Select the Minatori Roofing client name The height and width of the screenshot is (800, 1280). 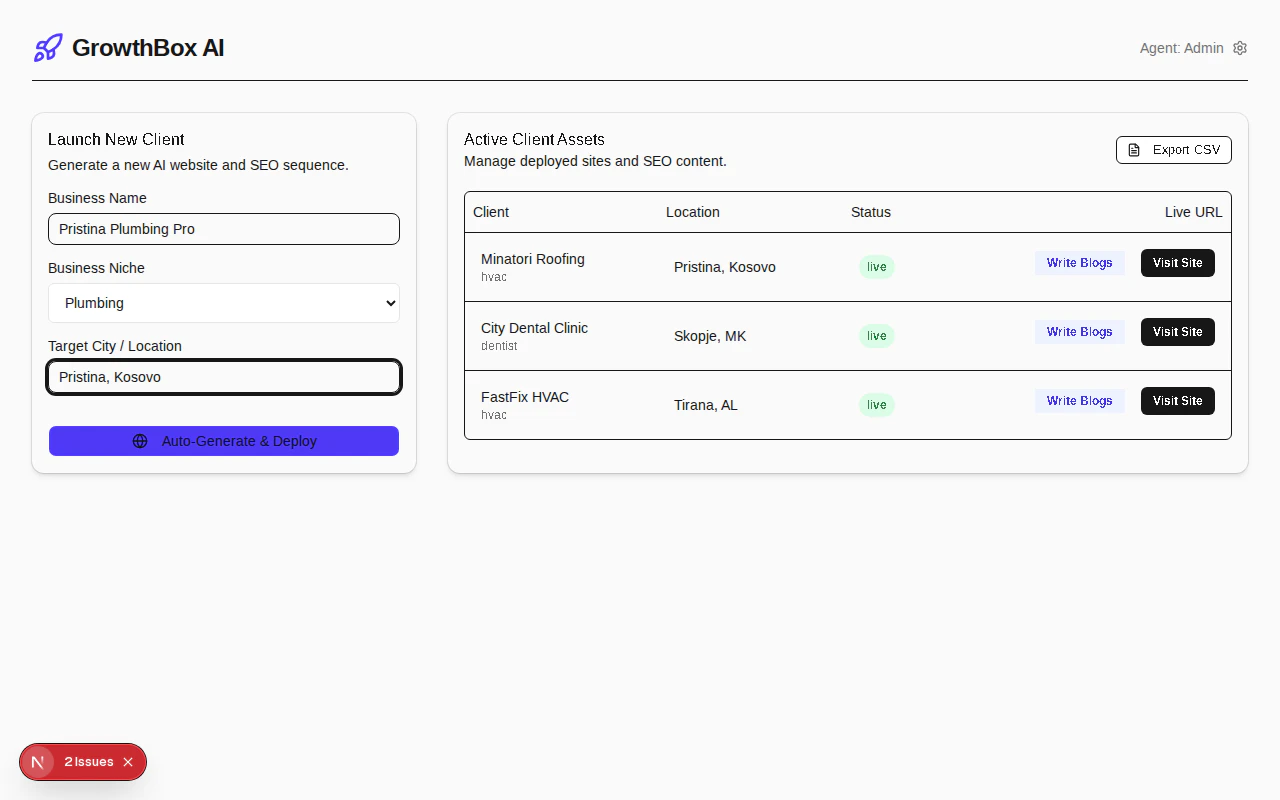click(x=533, y=259)
